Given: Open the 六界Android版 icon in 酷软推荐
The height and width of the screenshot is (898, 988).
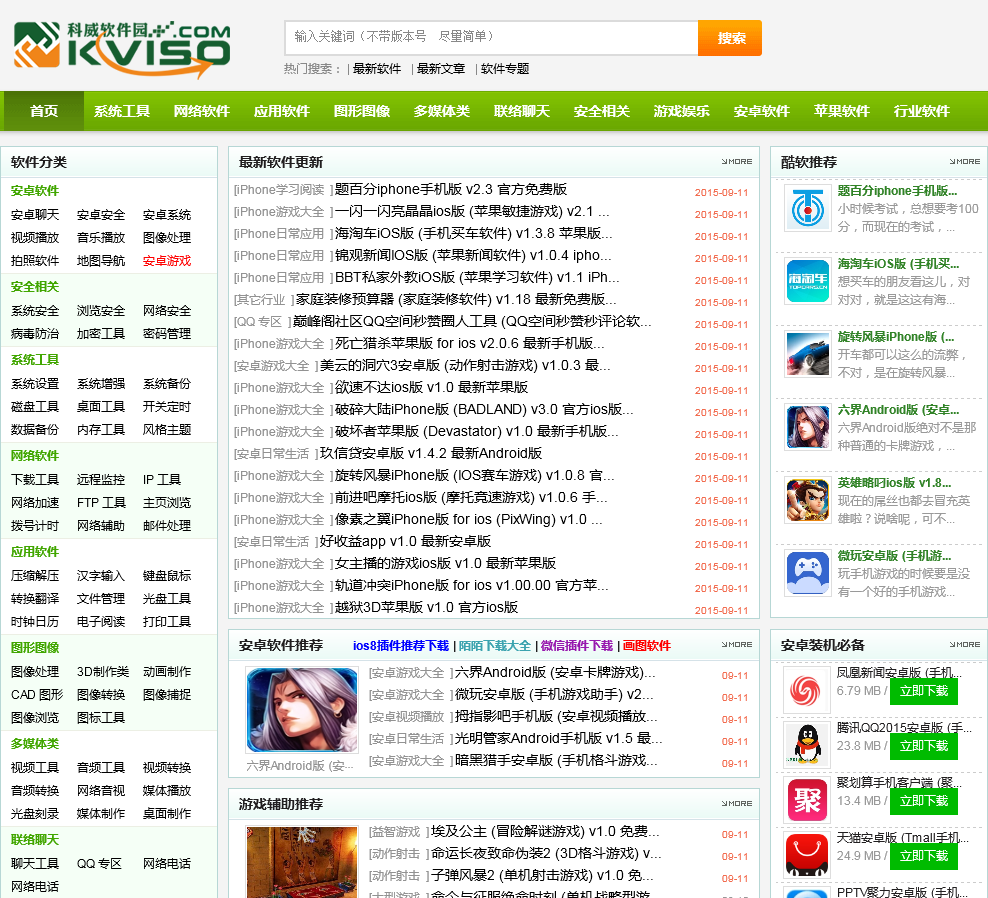Looking at the screenshot, I should (808, 427).
